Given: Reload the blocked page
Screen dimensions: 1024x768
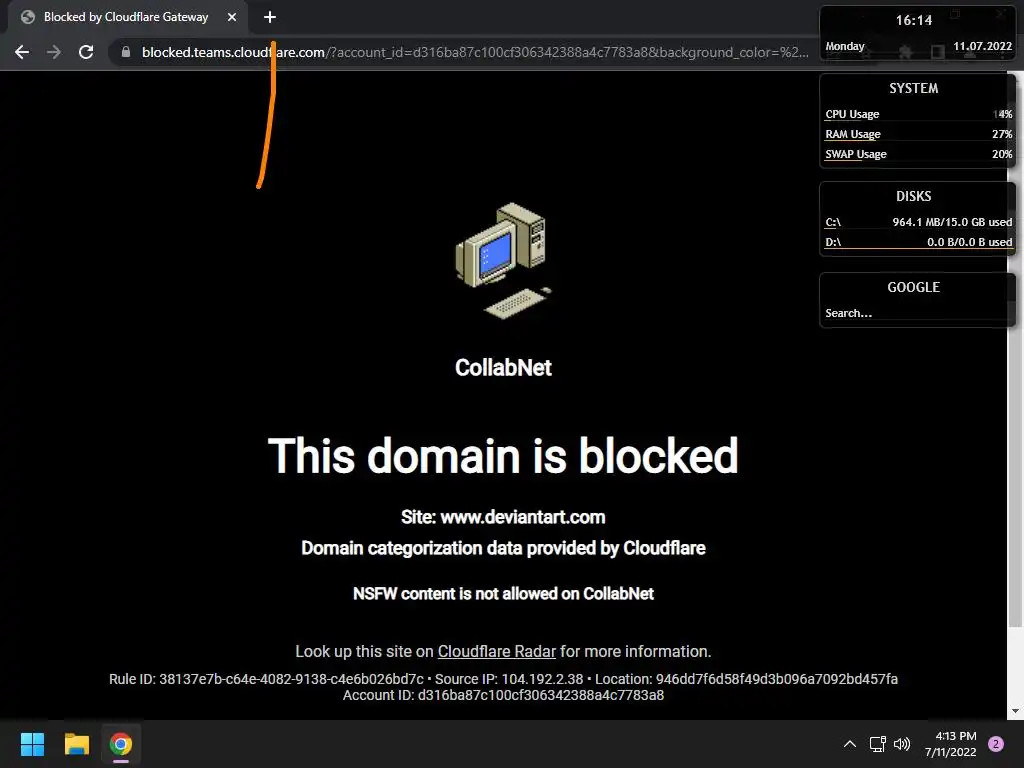Looking at the screenshot, I should (x=86, y=52).
